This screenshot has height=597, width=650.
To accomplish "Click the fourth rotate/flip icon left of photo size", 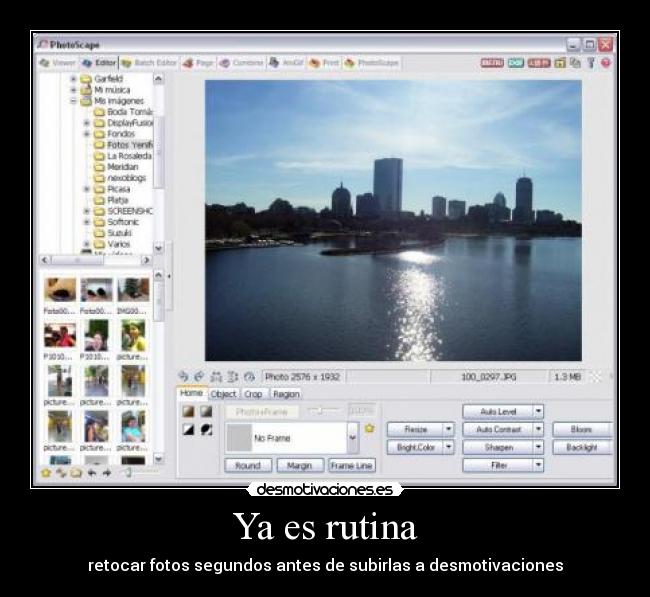I will pos(233,376).
